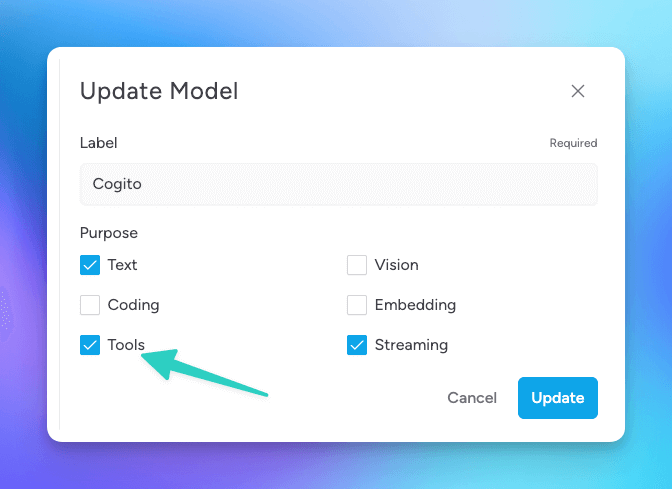Viewport: 672px width, 489px height.
Task: Select the "Coding" label text
Action: [133, 305]
